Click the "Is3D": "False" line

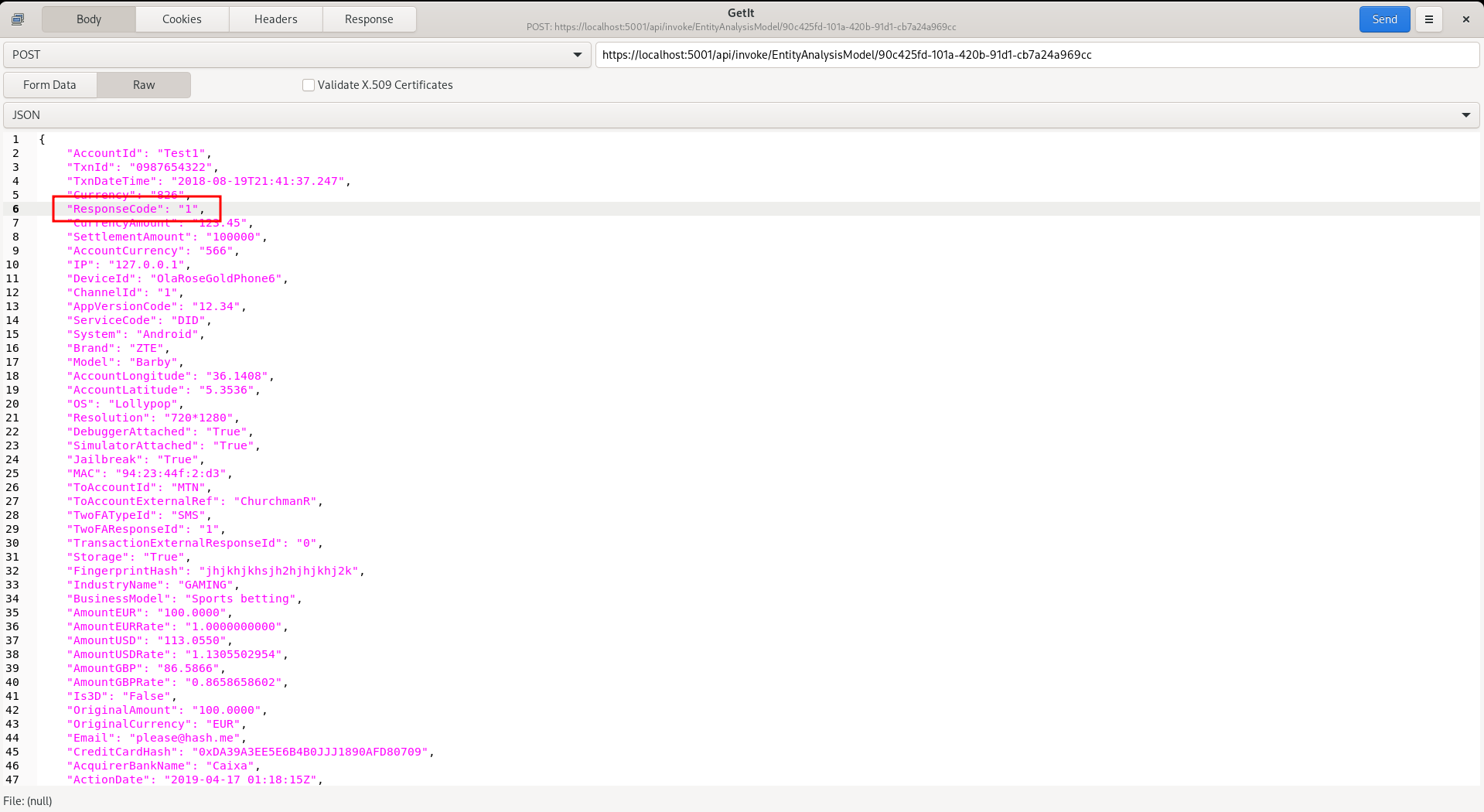tap(121, 696)
